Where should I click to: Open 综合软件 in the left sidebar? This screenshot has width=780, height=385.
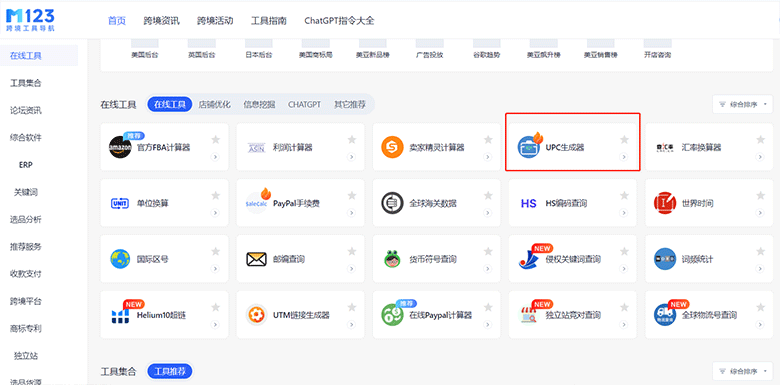click(26, 137)
